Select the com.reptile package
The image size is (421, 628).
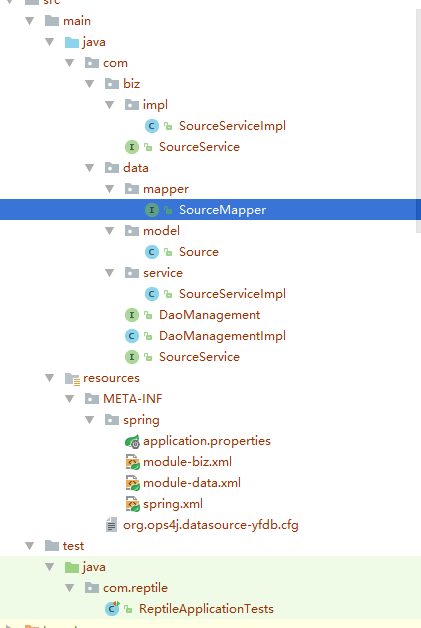click(135, 588)
